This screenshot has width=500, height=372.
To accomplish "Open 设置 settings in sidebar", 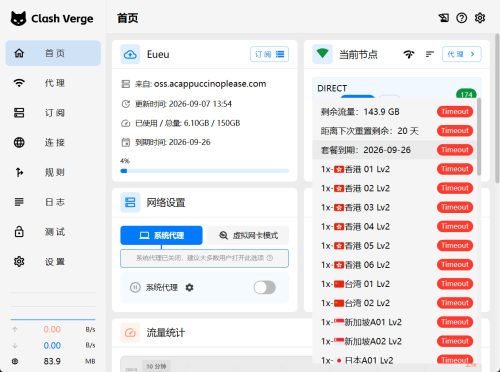I will coord(53,261).
